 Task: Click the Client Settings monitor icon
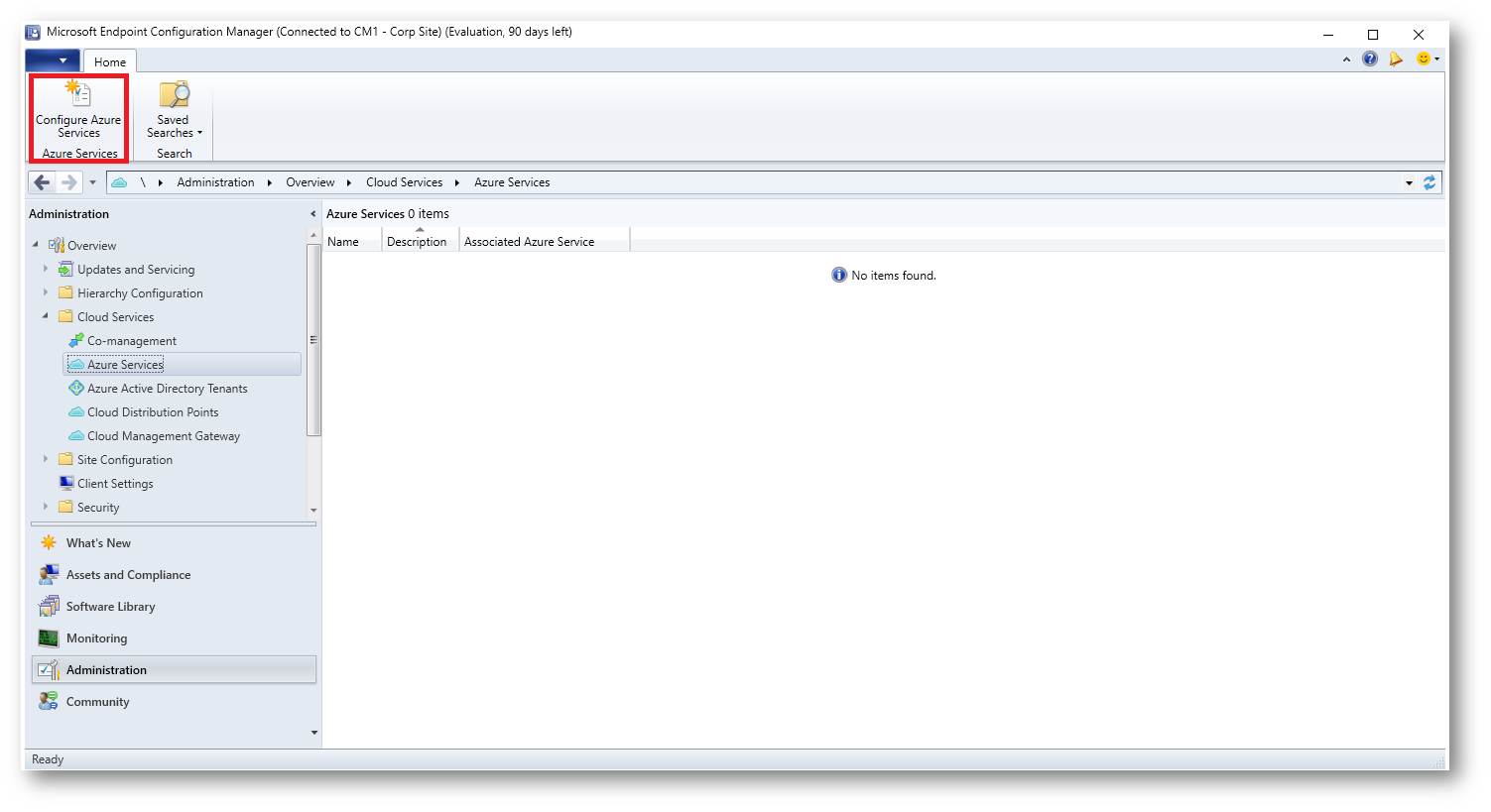(66, 483)
